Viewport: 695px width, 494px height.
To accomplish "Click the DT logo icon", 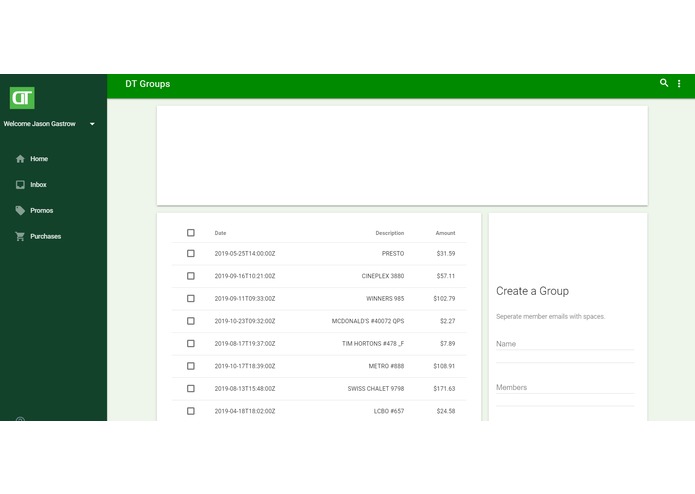I will [x=22, y=97].
